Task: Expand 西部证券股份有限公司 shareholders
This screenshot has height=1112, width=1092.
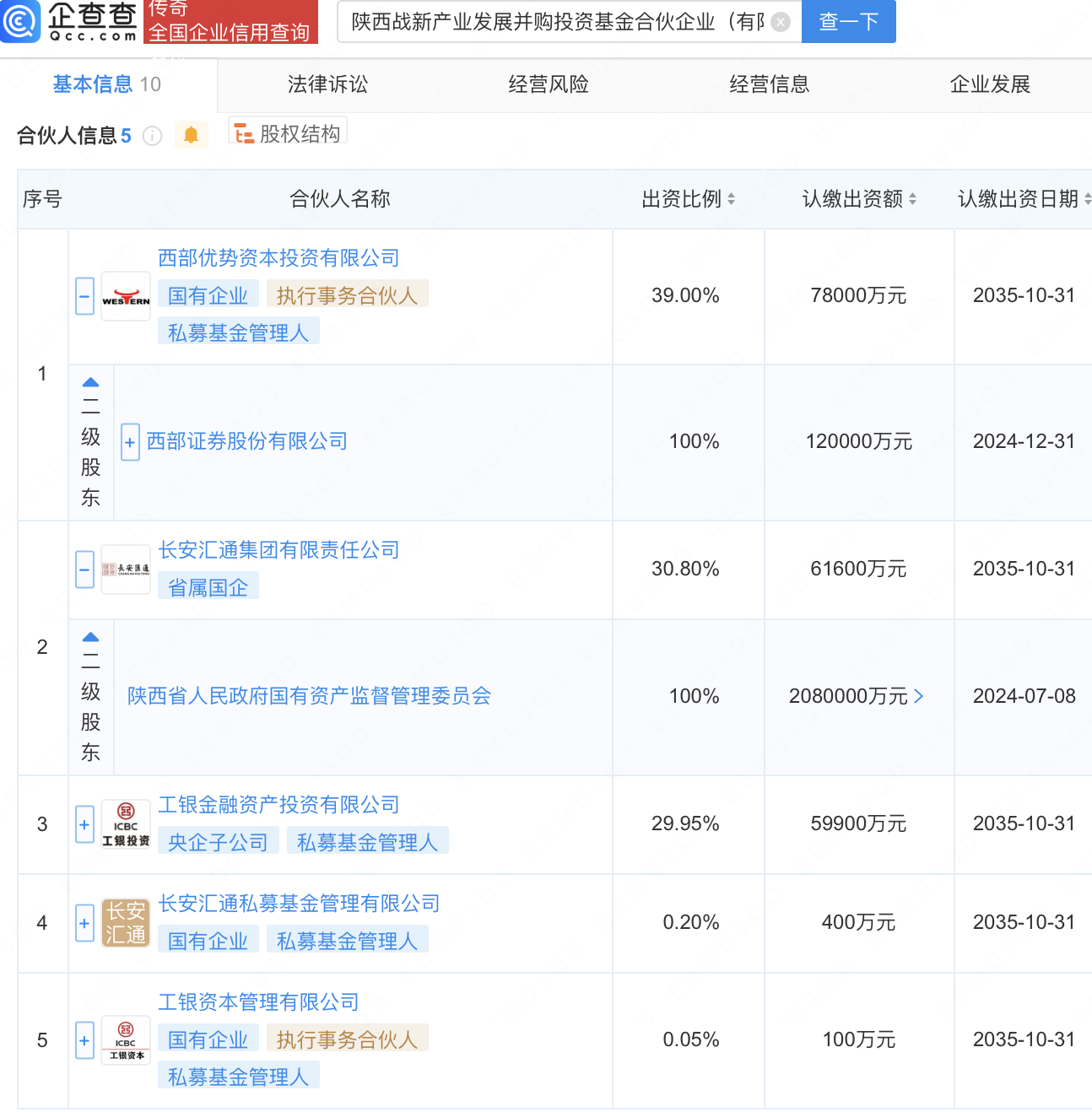Action: point(130,442)
